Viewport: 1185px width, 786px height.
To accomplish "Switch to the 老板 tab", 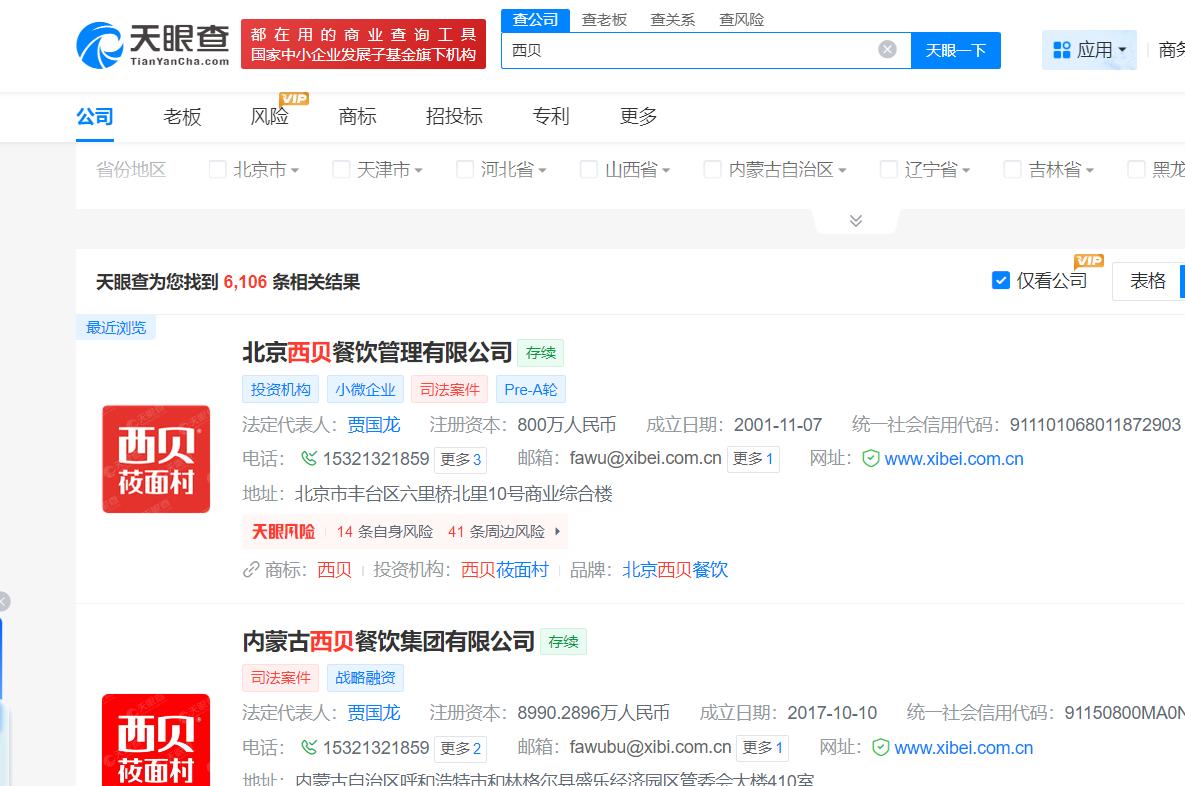I will click(x=182, y=117).
